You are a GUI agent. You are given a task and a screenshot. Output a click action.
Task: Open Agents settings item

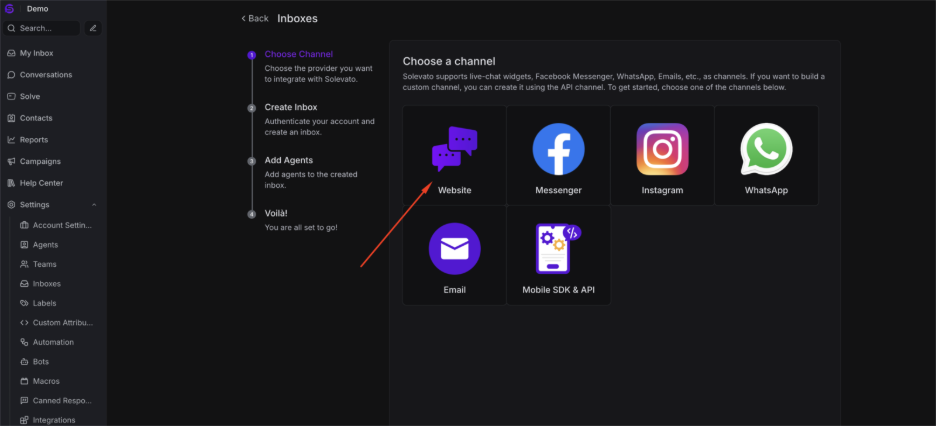tap(45, 245)
